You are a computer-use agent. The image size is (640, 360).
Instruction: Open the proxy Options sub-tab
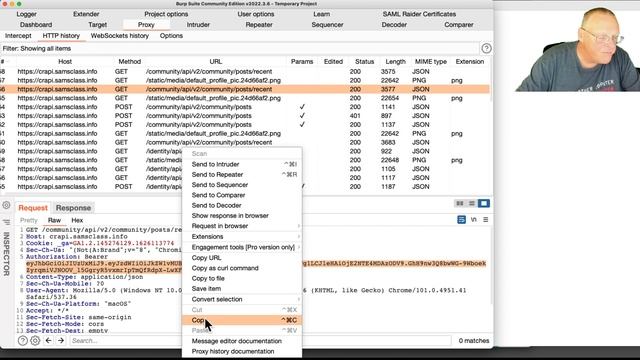(x=171, y=36)
